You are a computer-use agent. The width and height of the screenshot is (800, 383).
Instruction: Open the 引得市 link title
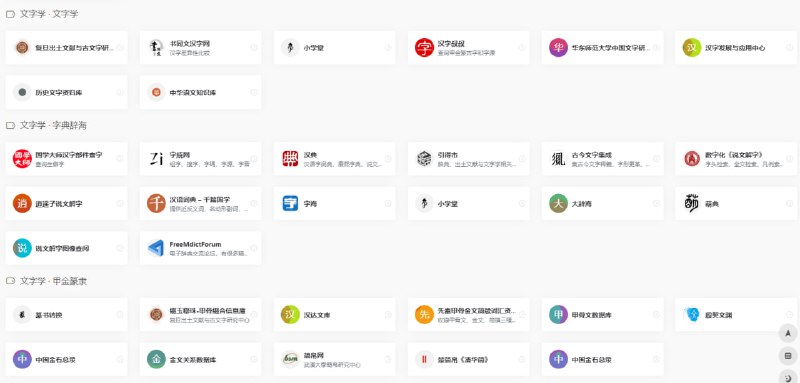tap(447, 155)
